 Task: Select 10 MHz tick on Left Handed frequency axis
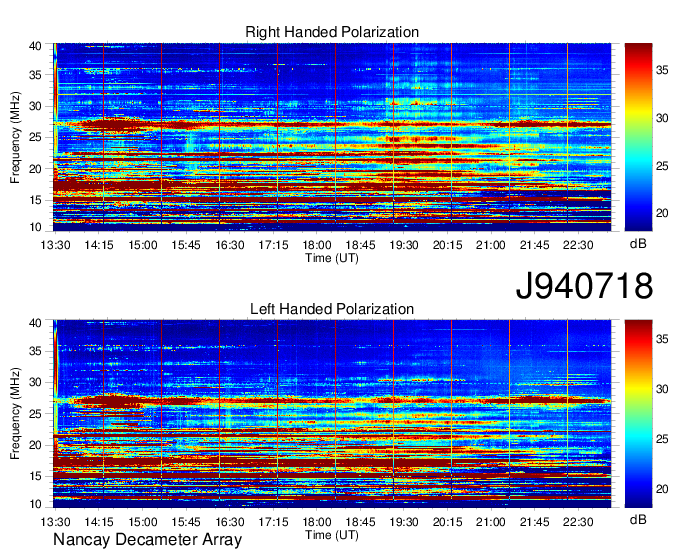pos(35,504)
